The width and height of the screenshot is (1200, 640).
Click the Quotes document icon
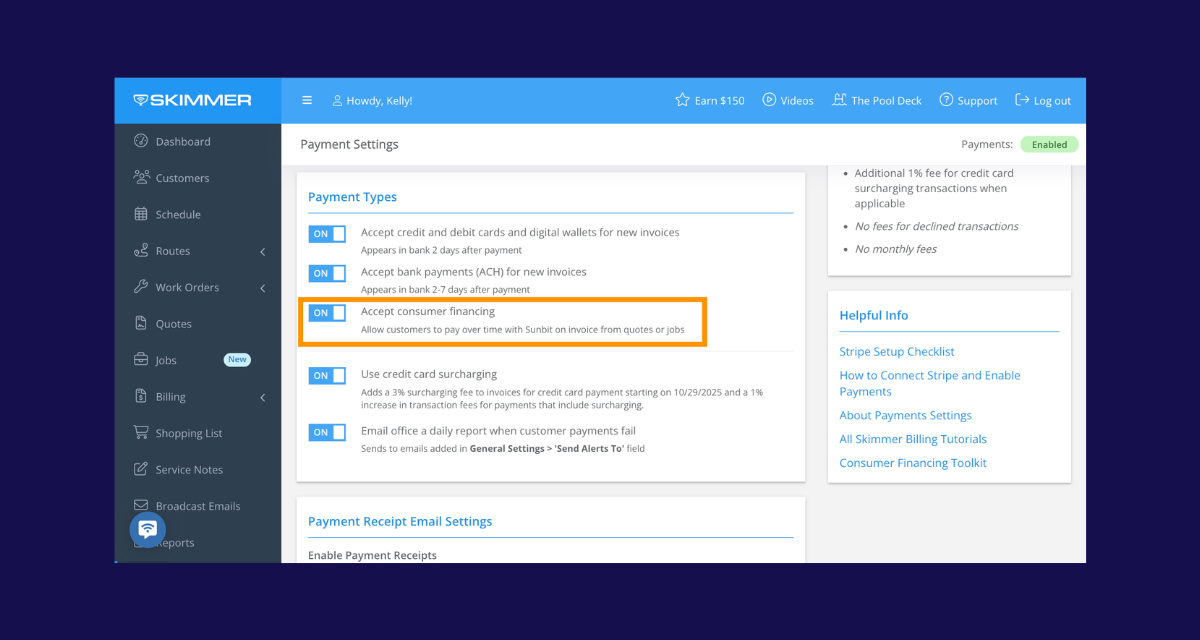[x=141, y=323]
